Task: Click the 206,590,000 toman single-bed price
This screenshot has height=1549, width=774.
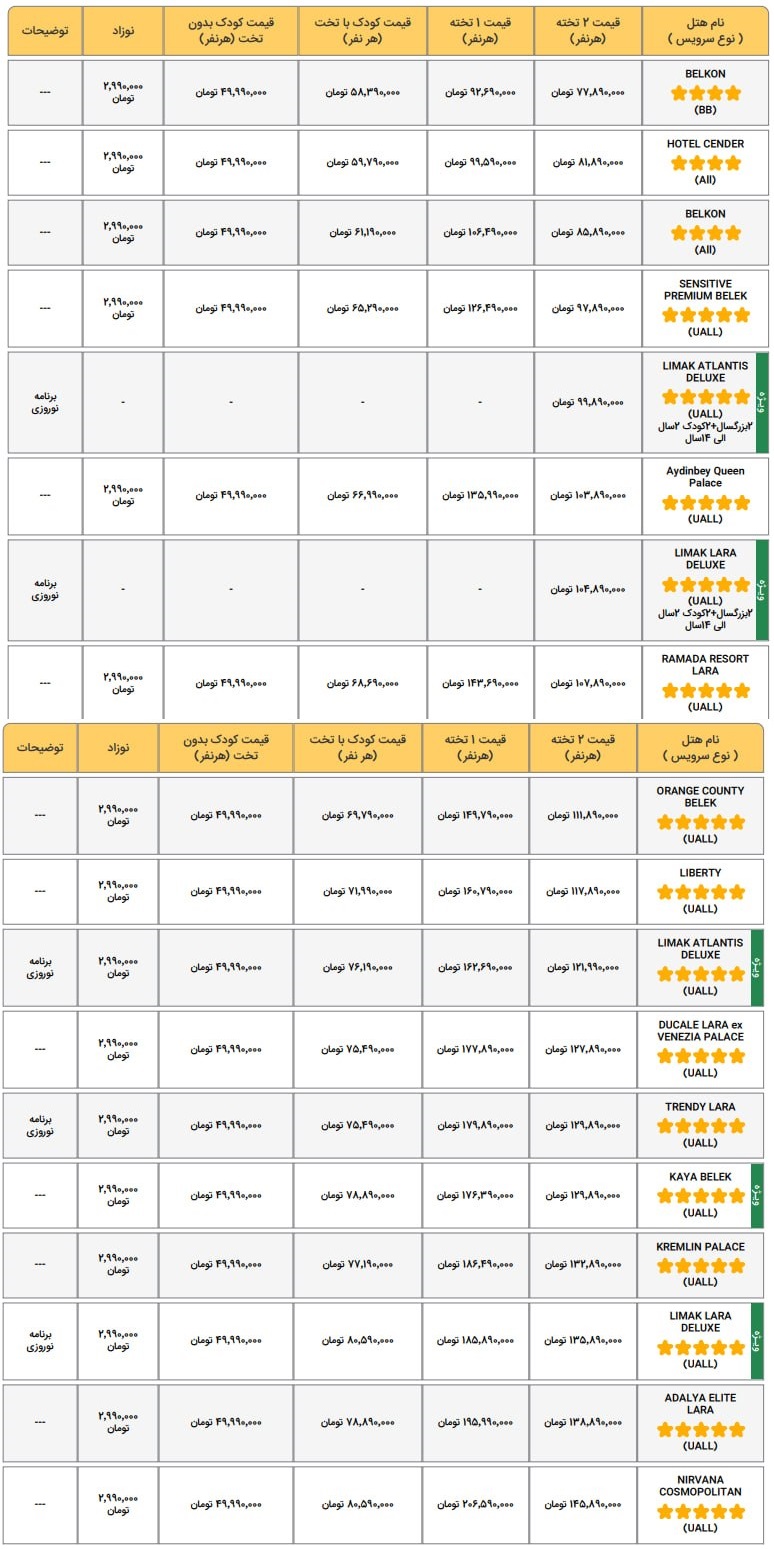Action: coord(474,1503)
